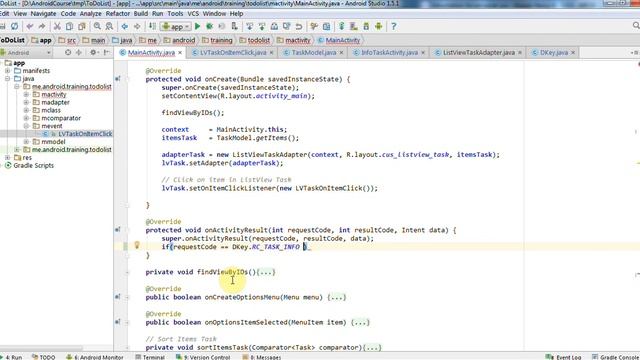Expand folded onCreateOptionsMenu method body
The image size is (640, 360).
coord(337,297)
